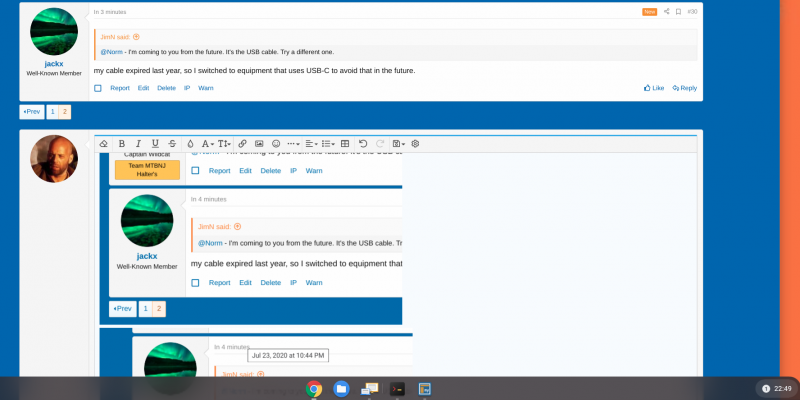Click the remove formatting eraser icon

(104, 144)
